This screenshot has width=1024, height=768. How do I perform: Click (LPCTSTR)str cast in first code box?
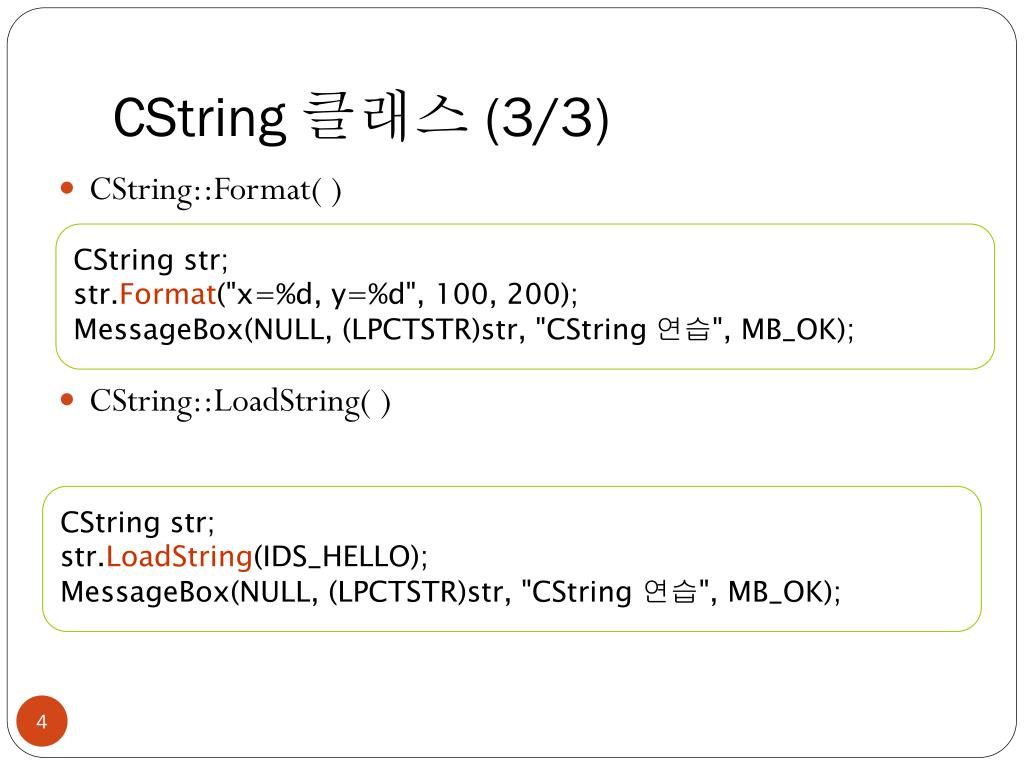(x=430, y=329)
